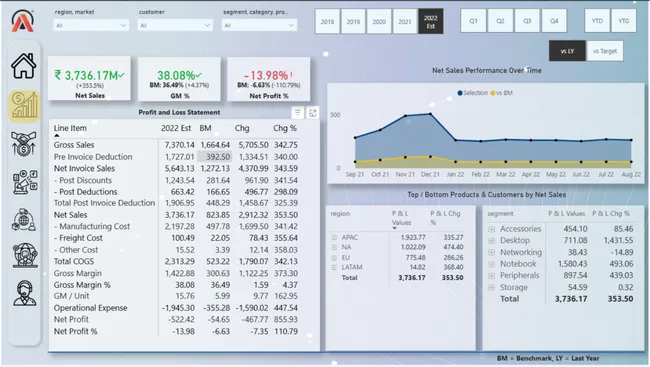Sort by the BM column header

point(205,128)
